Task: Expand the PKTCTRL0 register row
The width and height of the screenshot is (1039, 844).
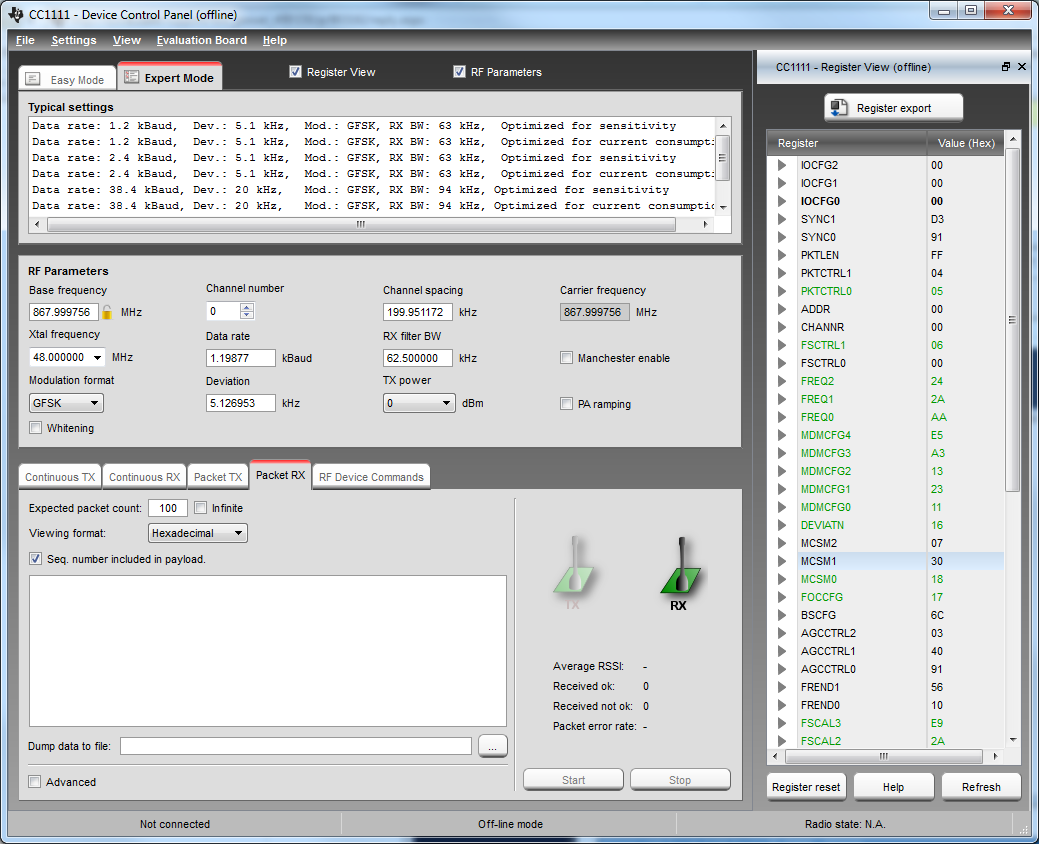Action: 782,291
